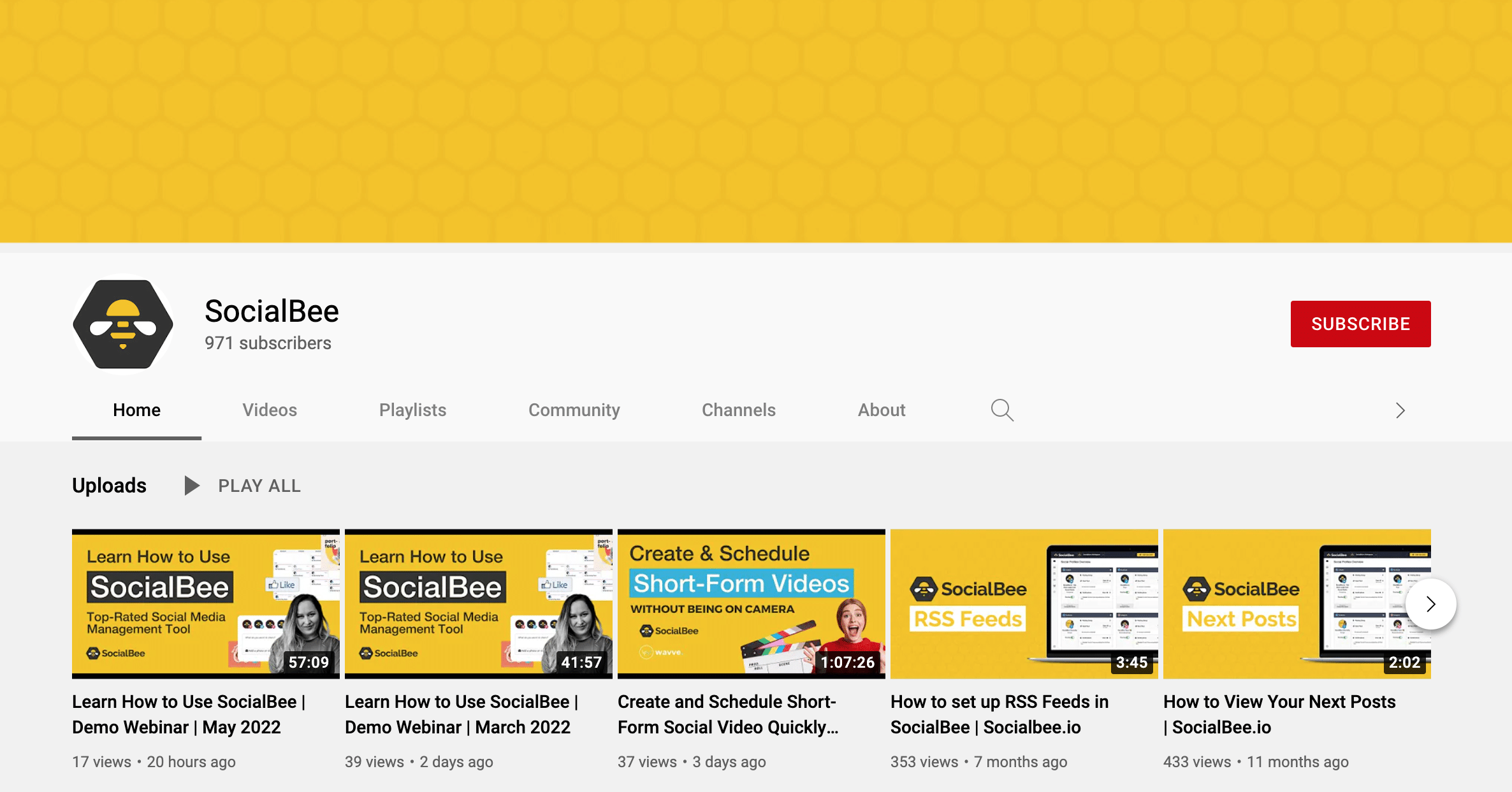The image size is (1512, 792).
Task: Subscribe to the SocialBee channel
Action: [1360, 324]
